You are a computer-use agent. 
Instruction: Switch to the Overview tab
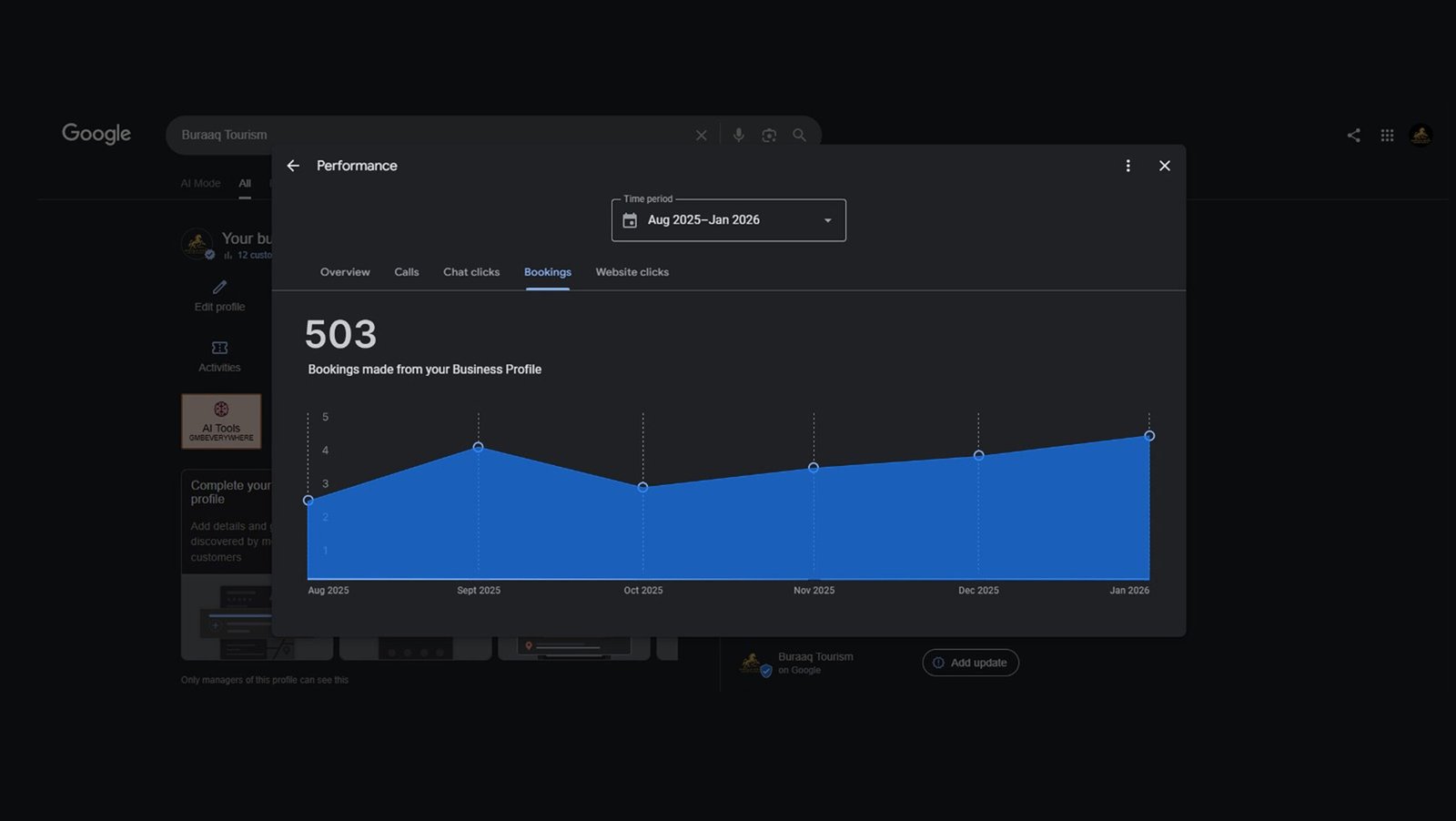tap(345, 272)
